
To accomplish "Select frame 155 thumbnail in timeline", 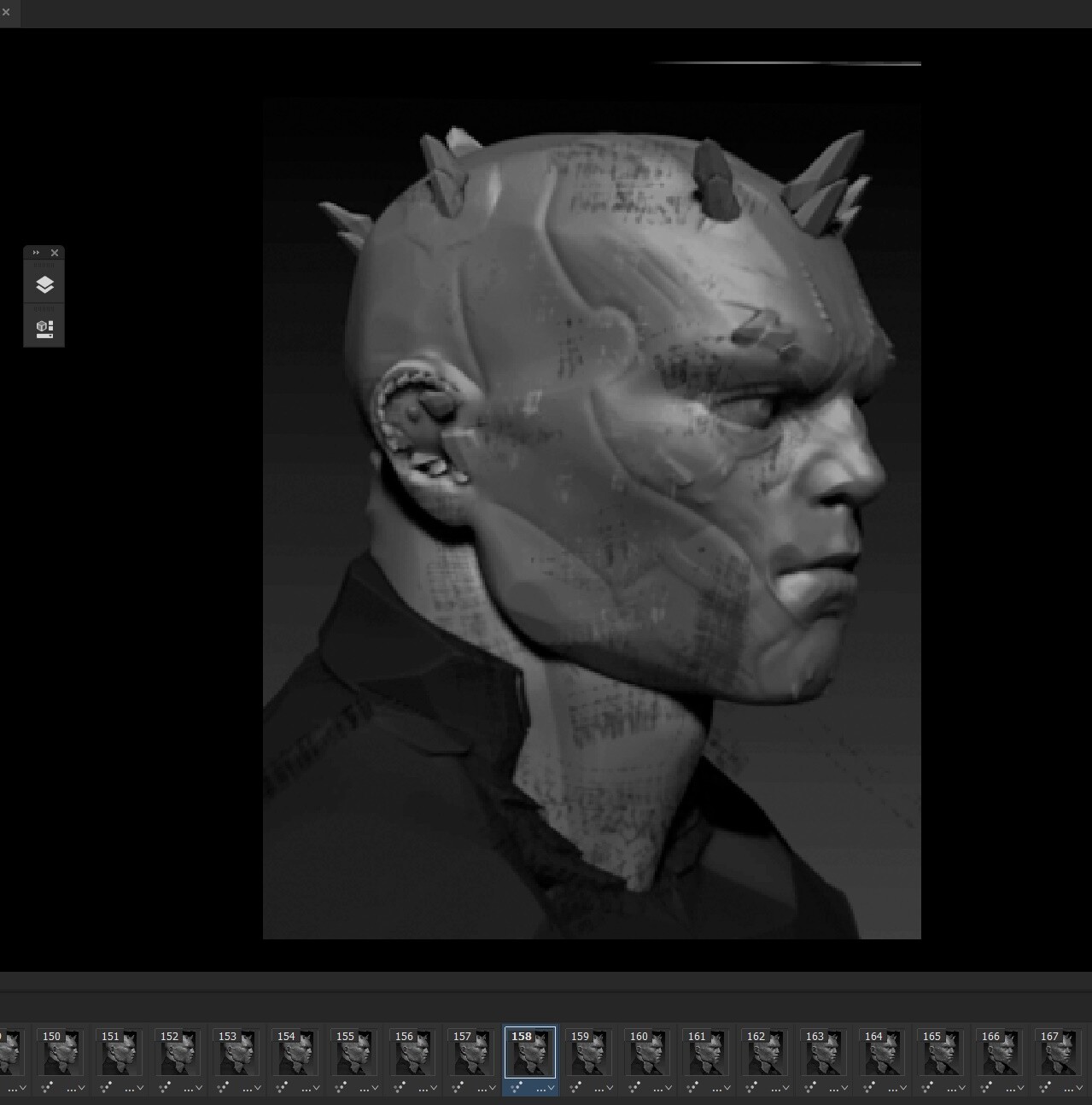I will tap(354, 1052).
